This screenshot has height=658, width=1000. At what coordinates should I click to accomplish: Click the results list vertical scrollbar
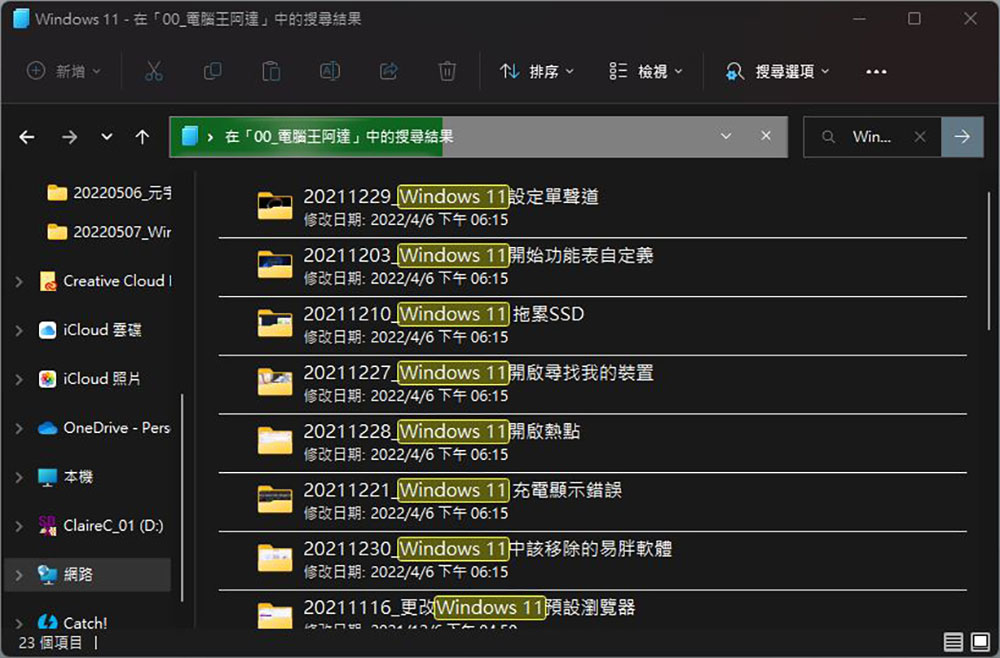point(989,261)
